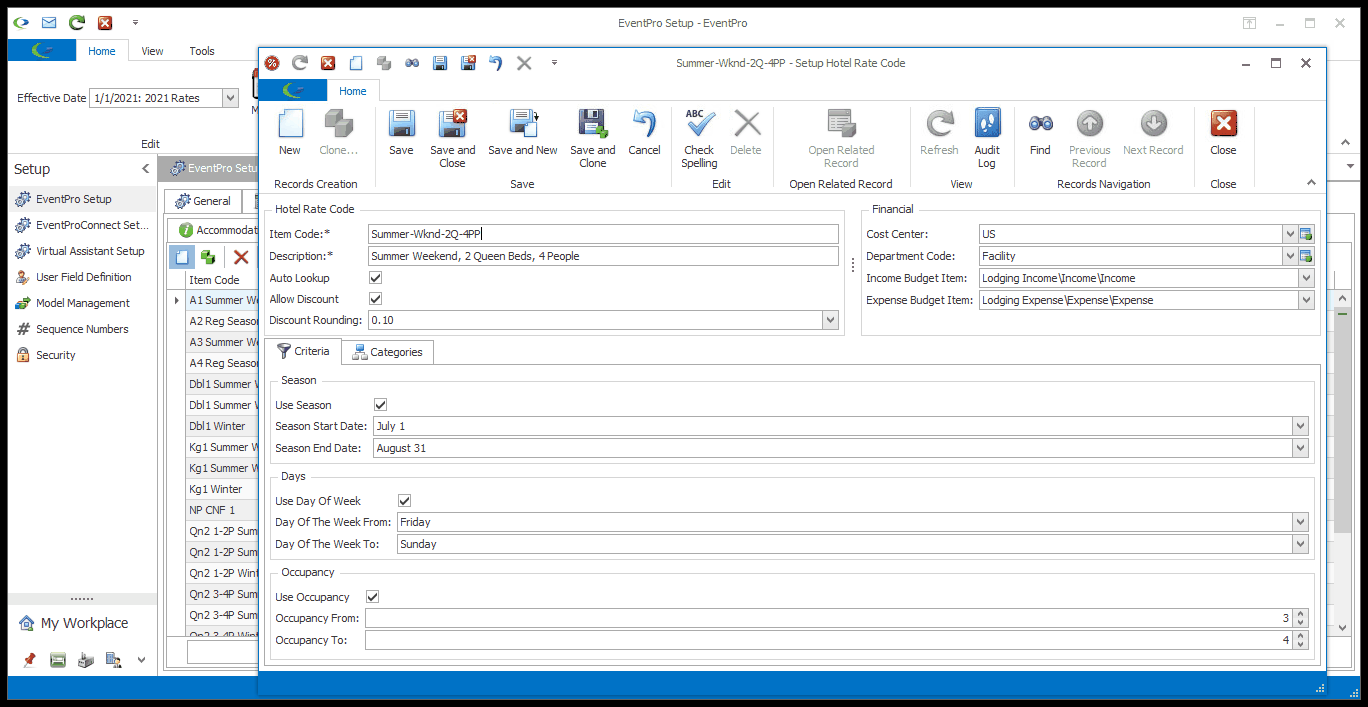The image size is (1368, 707).
Task: Click the Occupancy To spinner arrows
Action: pos(1300,640)
